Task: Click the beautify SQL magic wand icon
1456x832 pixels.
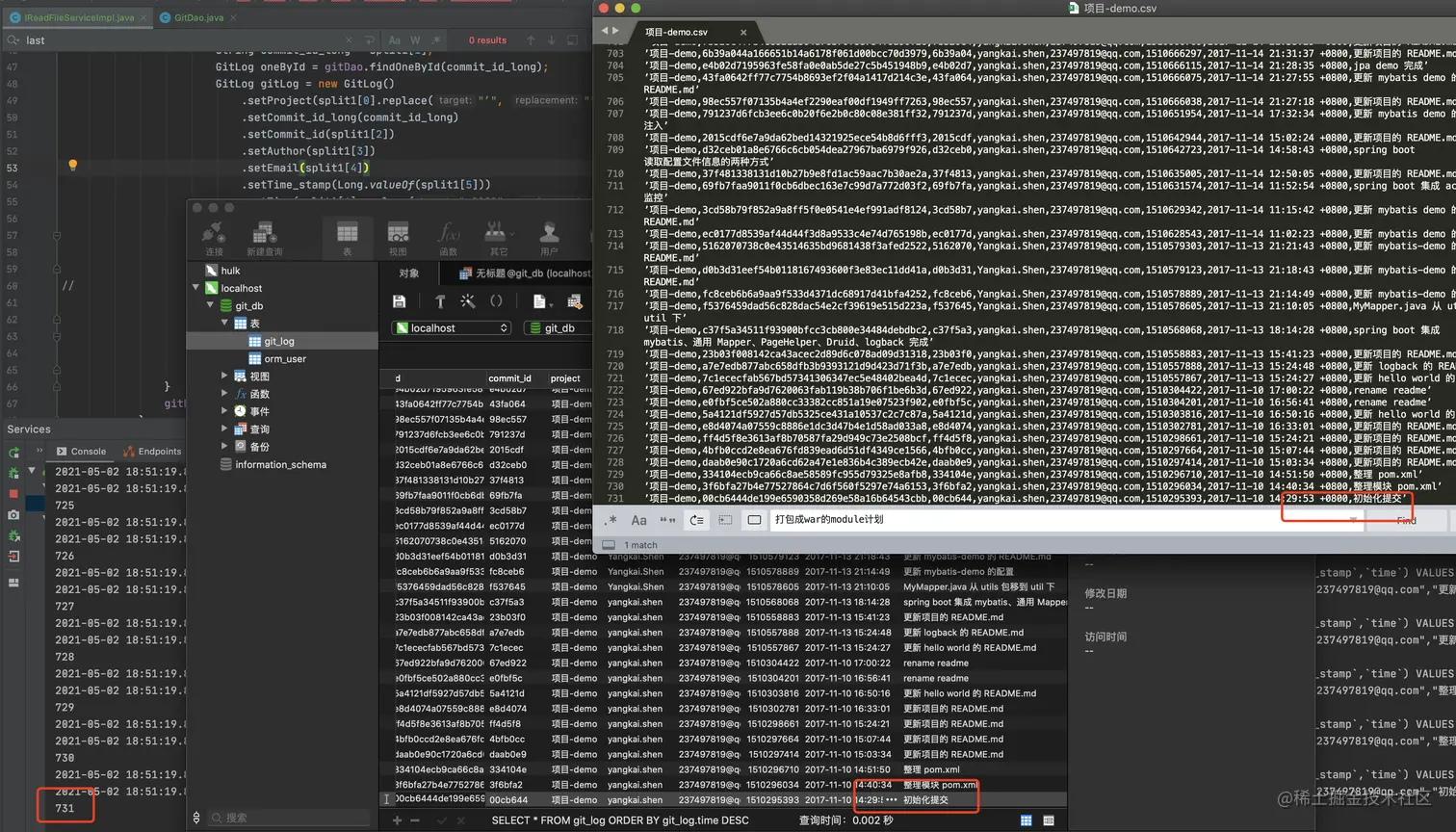Action: [468, 301]
